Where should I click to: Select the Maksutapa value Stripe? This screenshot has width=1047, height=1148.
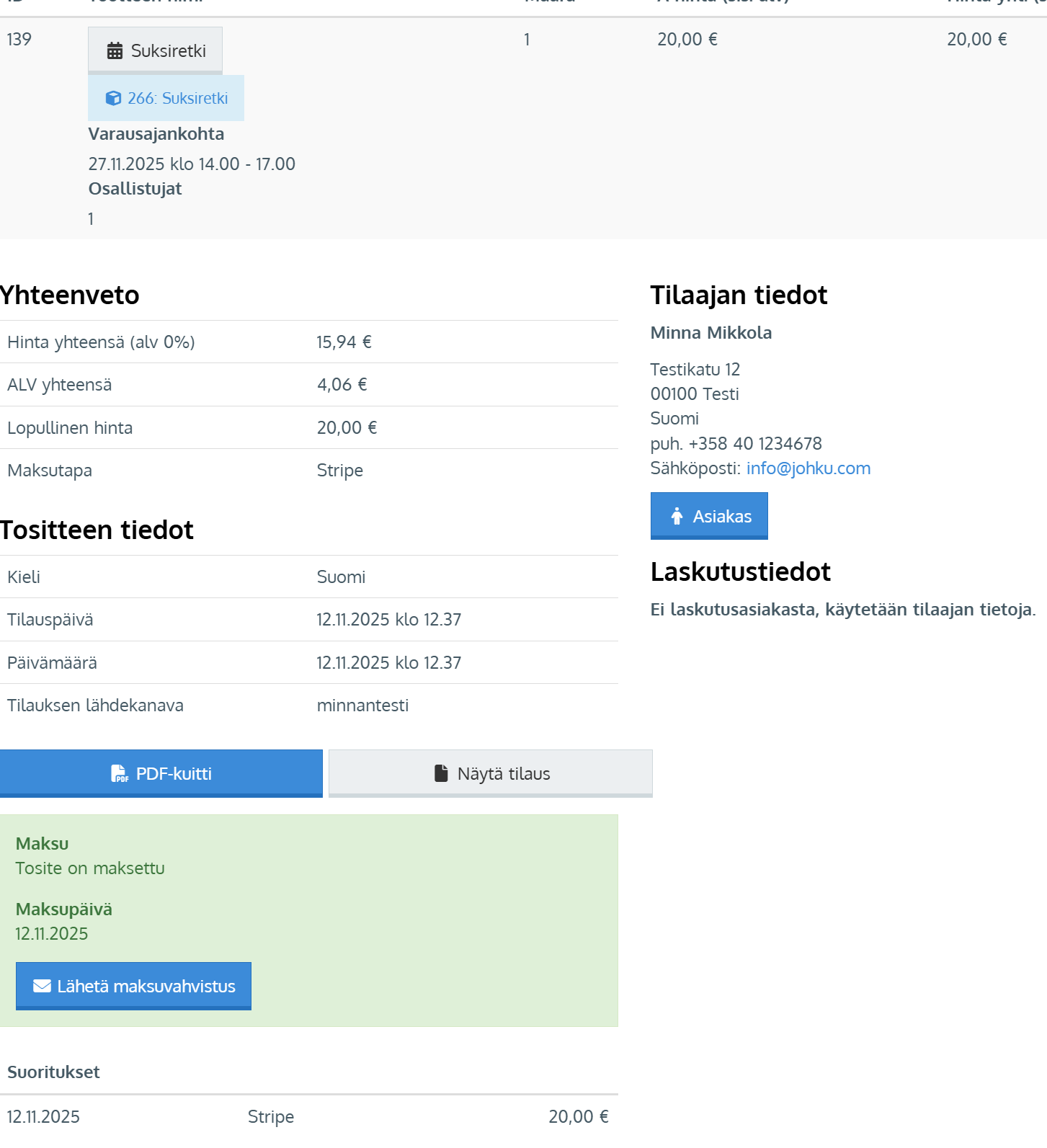coord(340,471)
